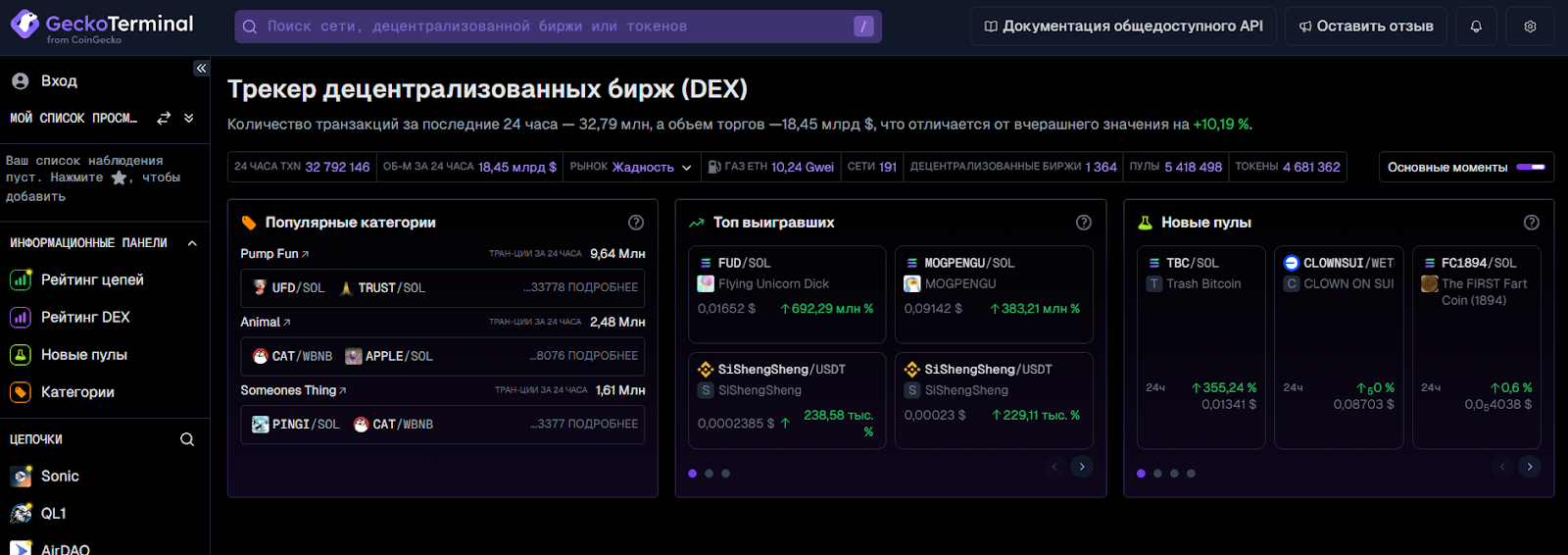The width and height of the screenshot is (1568, 555).
Task: Select fourth Новые пулы carousel dot
Action: click(x=1191, y=474)
